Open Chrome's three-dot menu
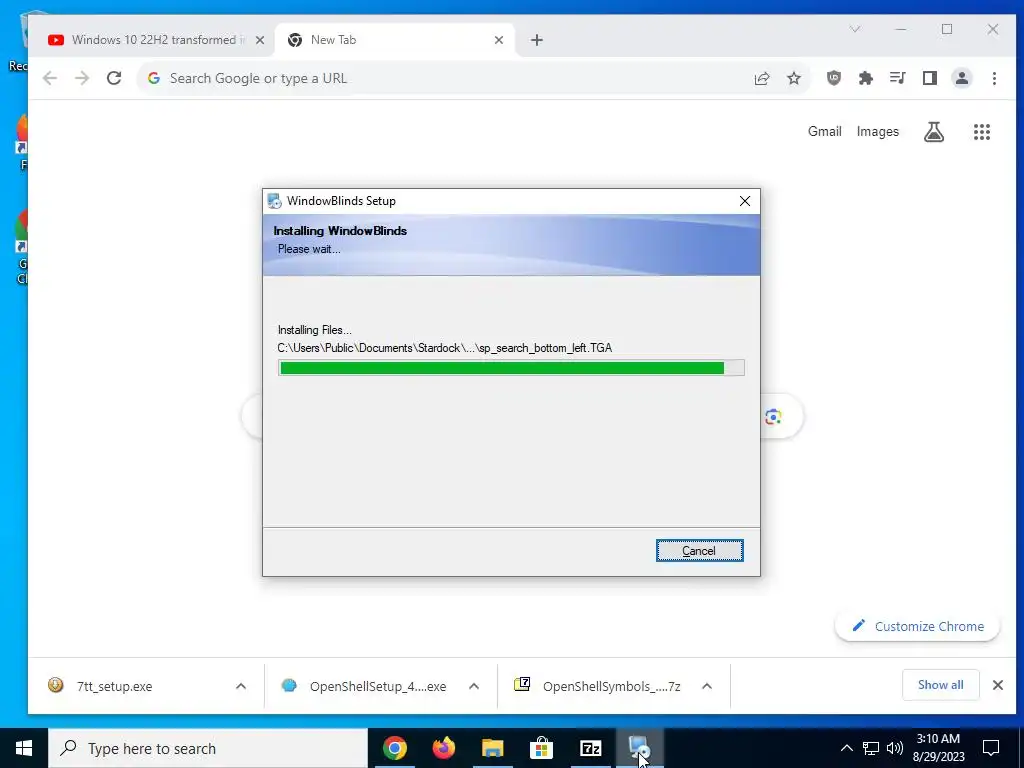Image resolution: width=1024 pixels, height=768 pixels. pyautogui.click(x=994, y=78)
